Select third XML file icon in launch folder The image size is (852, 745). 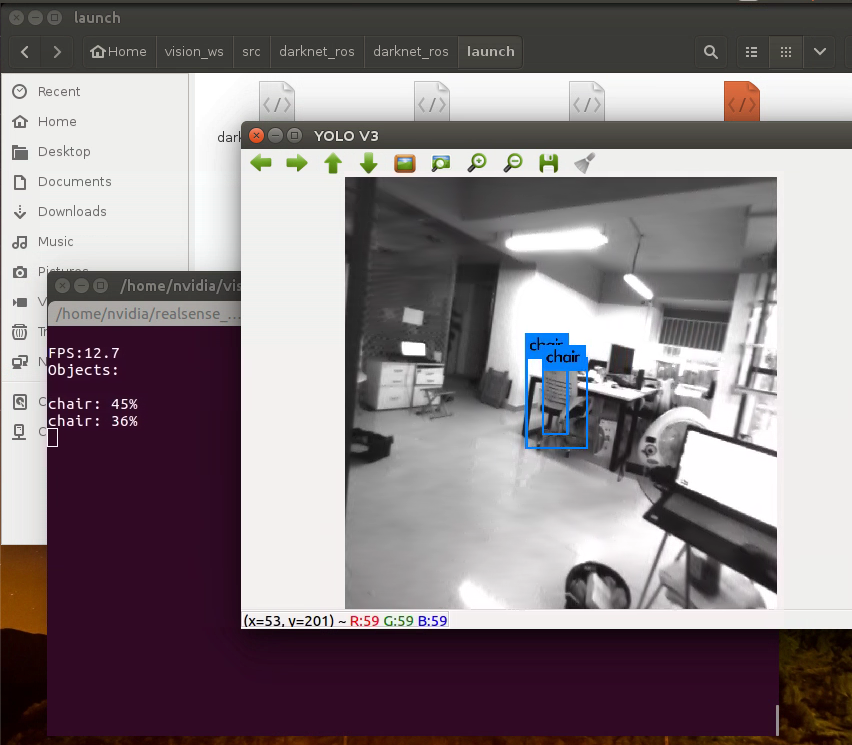(x=587, y=101)
